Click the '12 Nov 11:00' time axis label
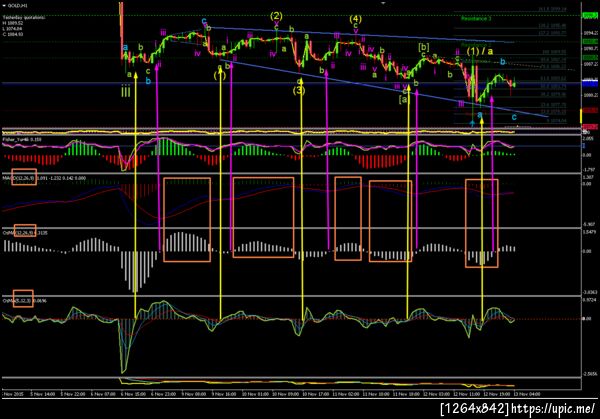Screen dimensions: 600x419 pos(466,393)
